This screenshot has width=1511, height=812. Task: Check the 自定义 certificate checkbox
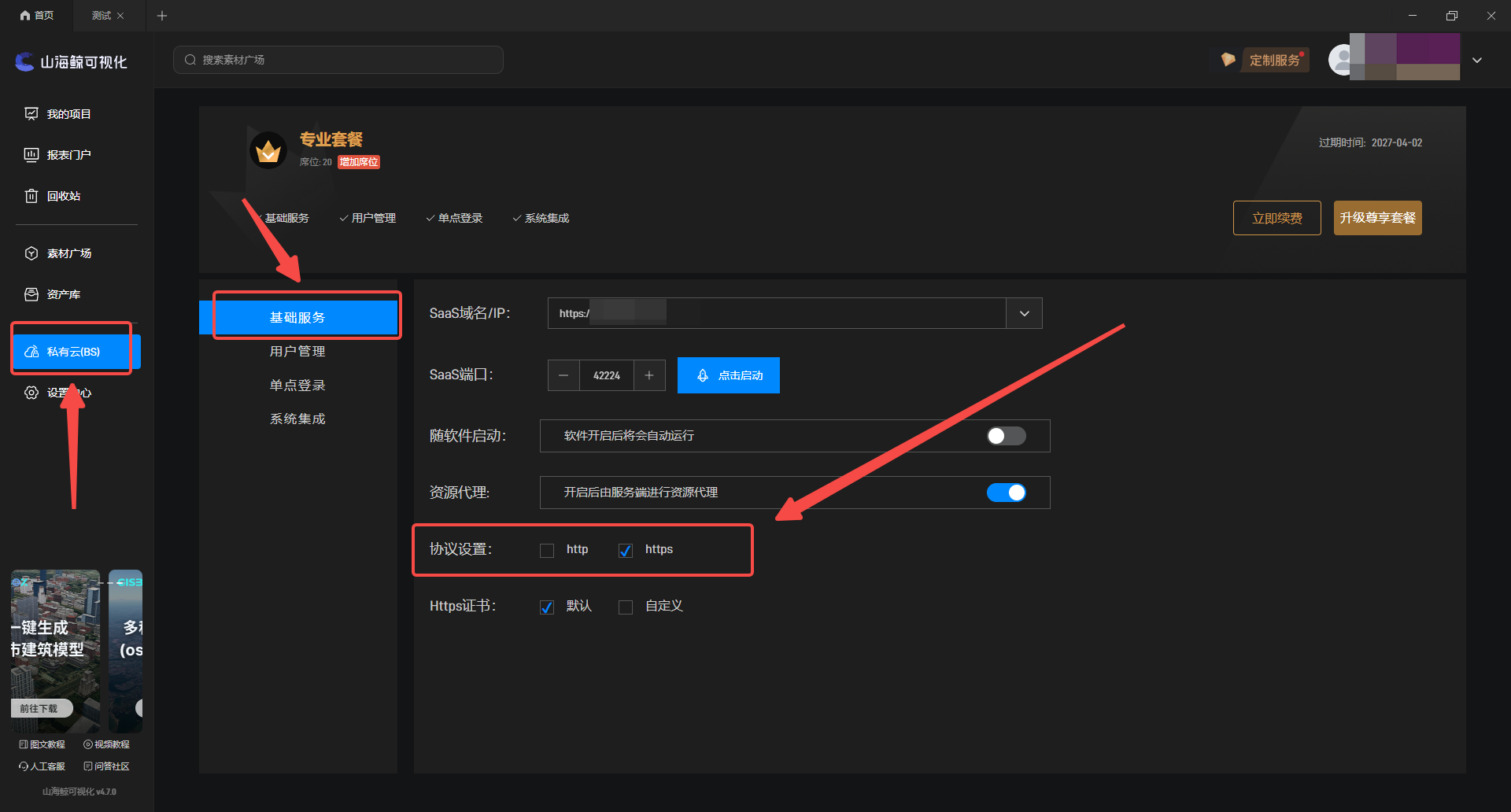626,607
